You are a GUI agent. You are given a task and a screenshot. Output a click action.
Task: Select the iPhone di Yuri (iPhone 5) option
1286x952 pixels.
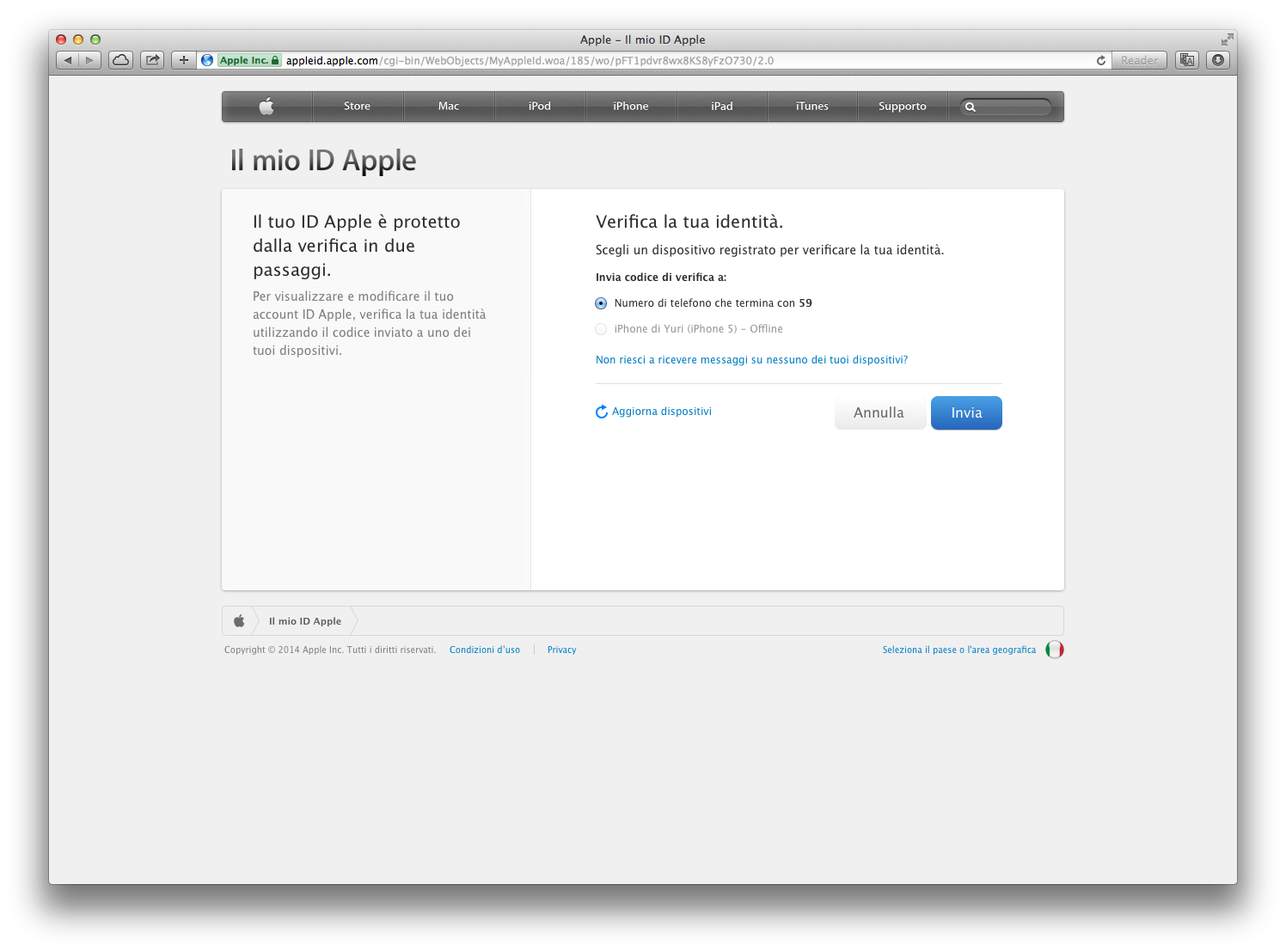pyautogui.click(x=601, y=329)
